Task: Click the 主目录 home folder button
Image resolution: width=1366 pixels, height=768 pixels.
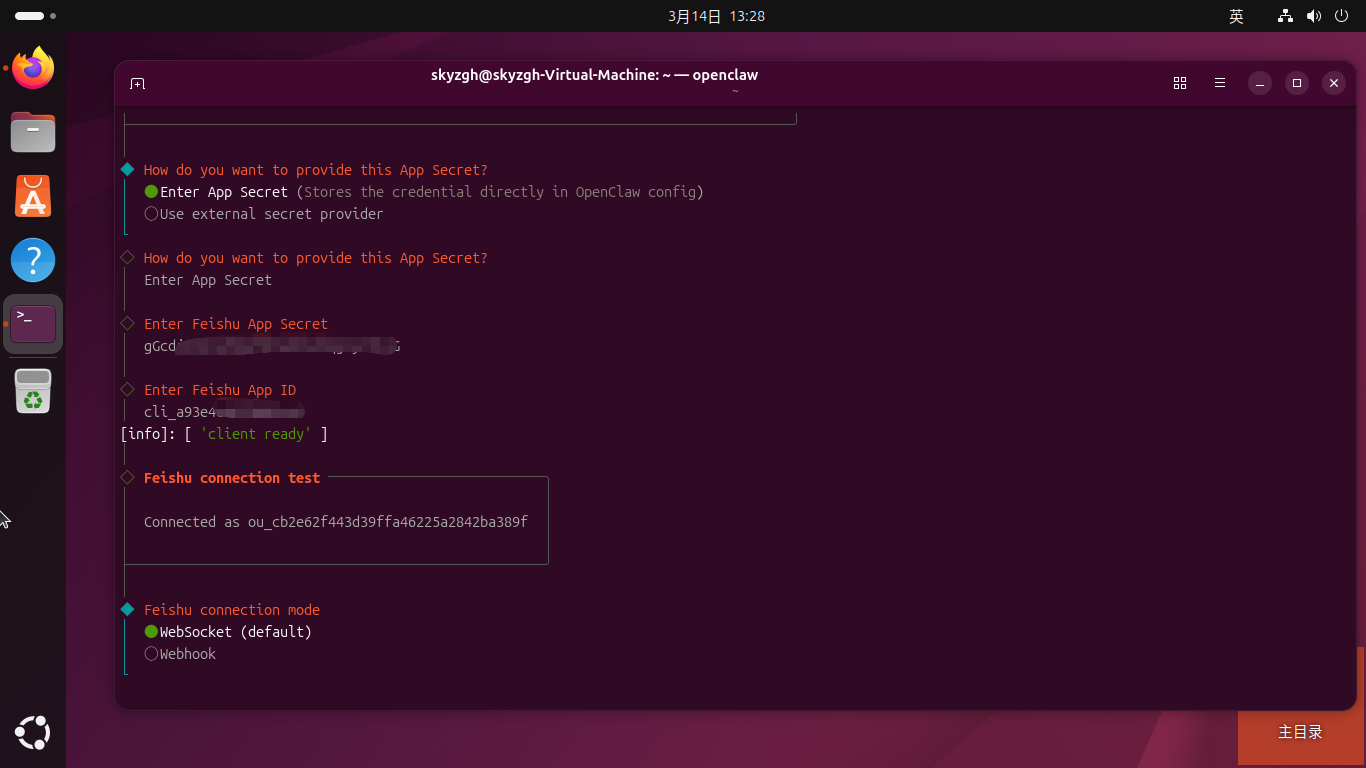Action: [x=1300, y=732]
